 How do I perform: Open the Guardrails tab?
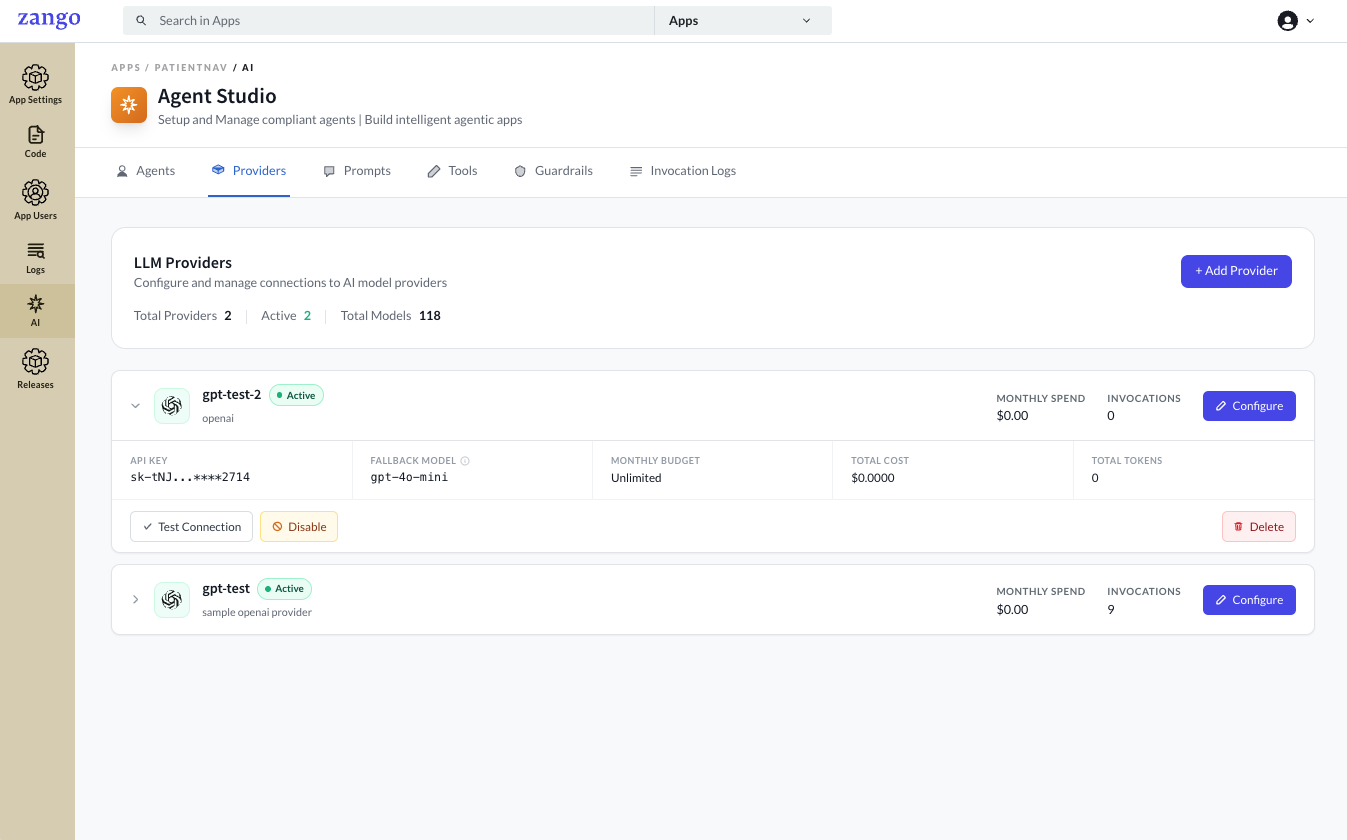click(x=553, y=171)
